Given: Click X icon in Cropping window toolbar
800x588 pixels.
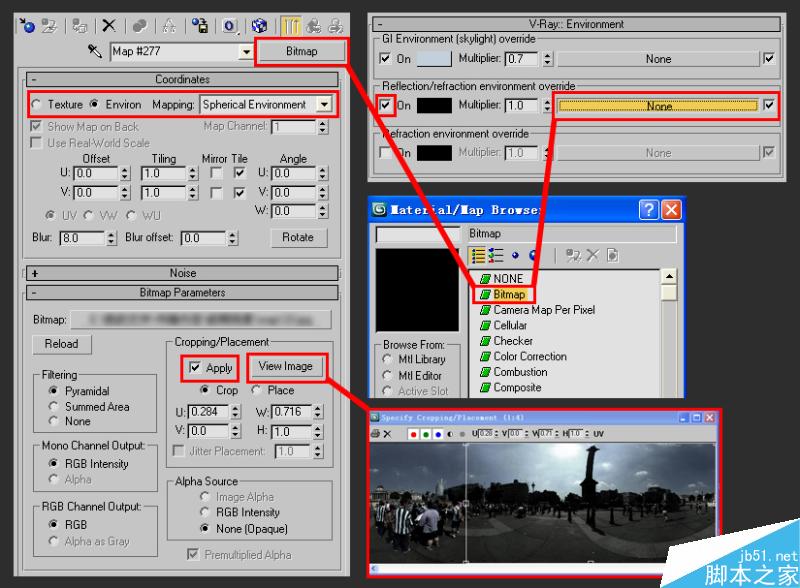Looking at the screenshot, I should click(387, 434).
